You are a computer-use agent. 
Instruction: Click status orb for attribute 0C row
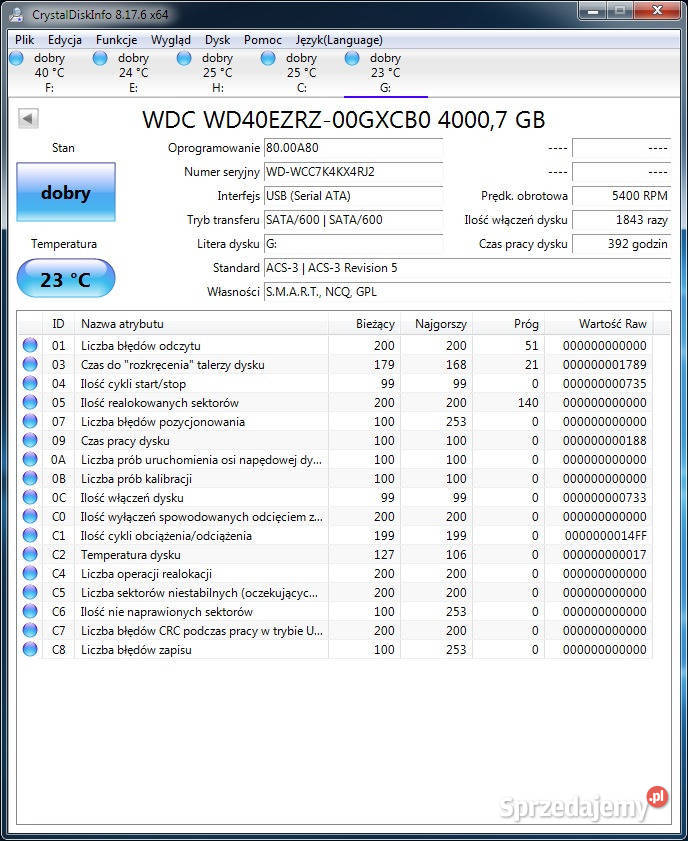point(30,497)
